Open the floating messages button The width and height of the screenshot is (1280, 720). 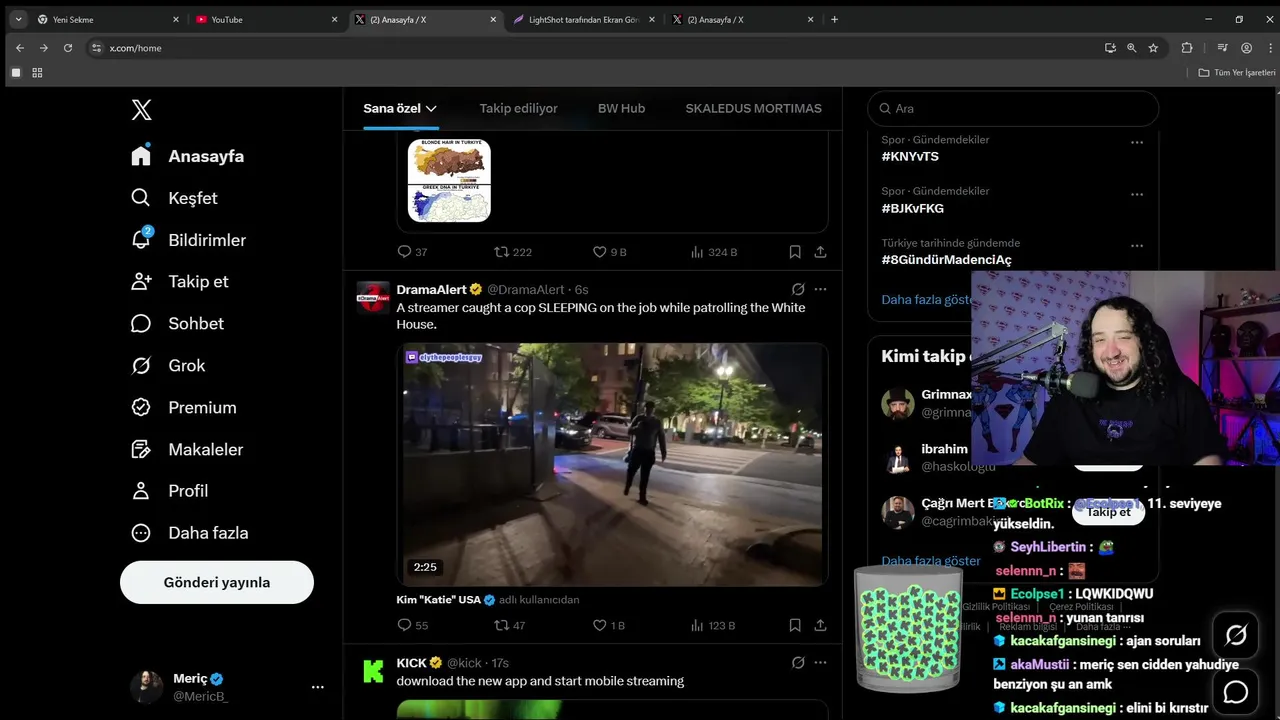pyautogui.click(x=1236, y=692)
